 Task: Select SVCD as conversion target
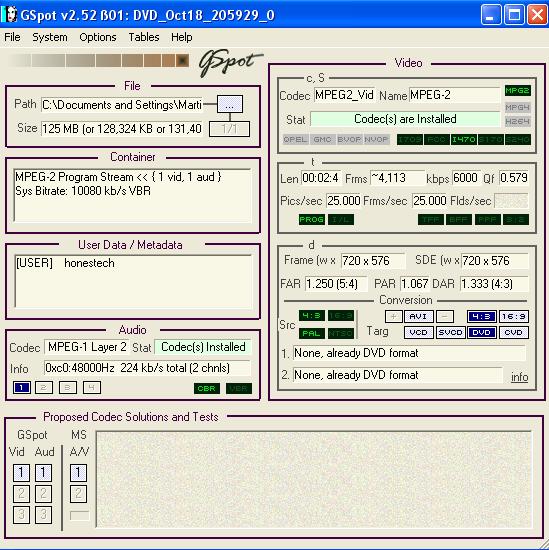pos(450,332)
